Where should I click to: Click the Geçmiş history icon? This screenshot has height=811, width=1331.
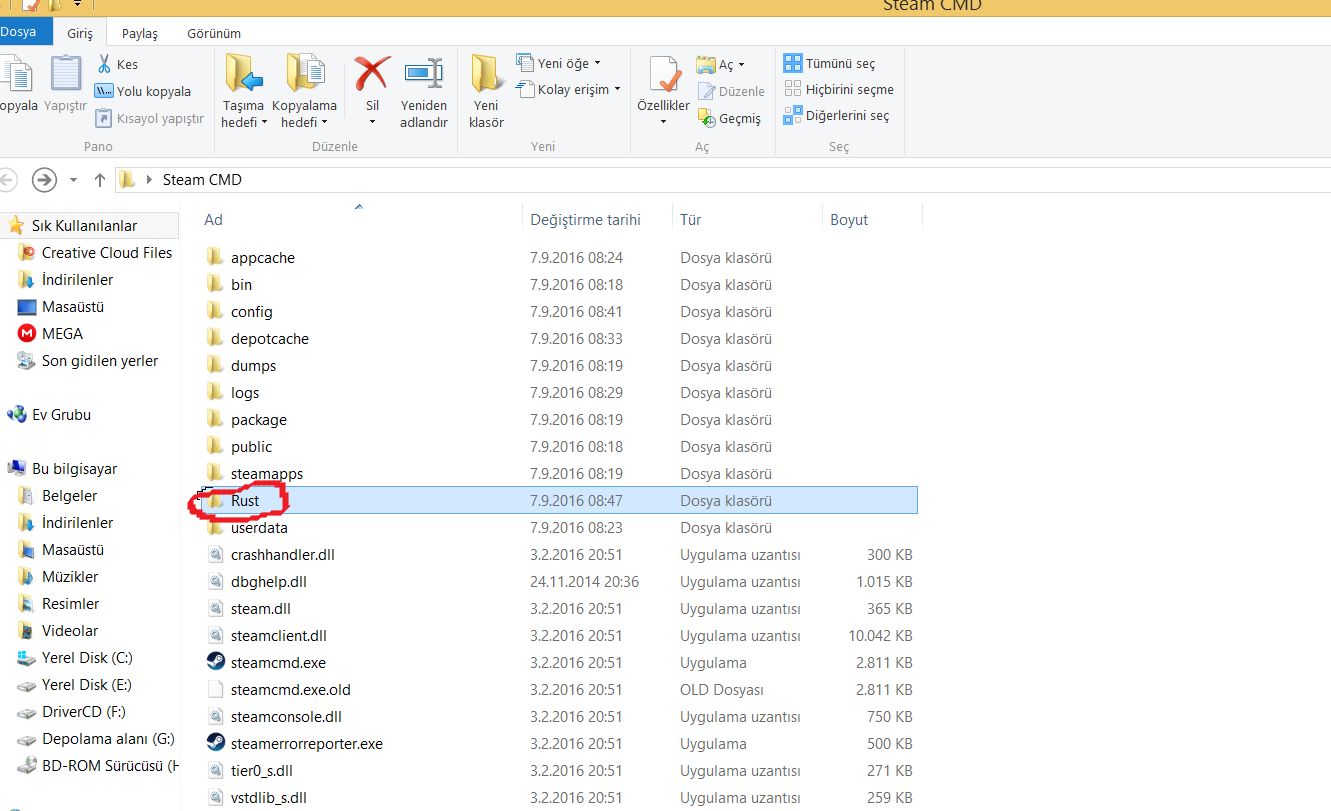click(706, 118)
